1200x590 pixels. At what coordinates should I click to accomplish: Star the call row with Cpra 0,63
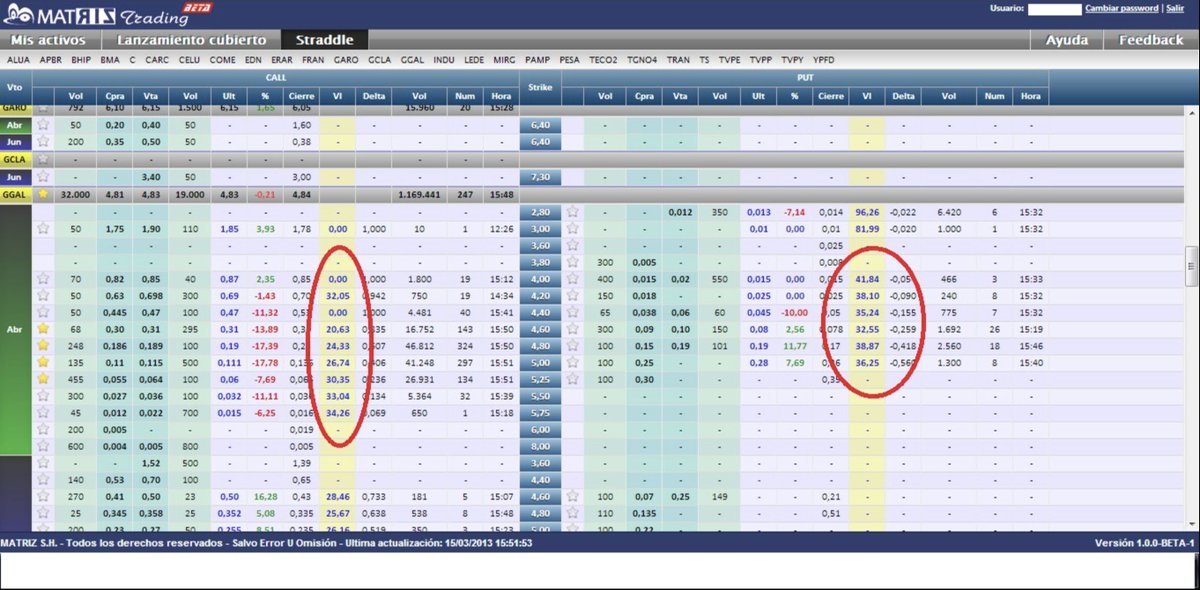pos(43,296)
